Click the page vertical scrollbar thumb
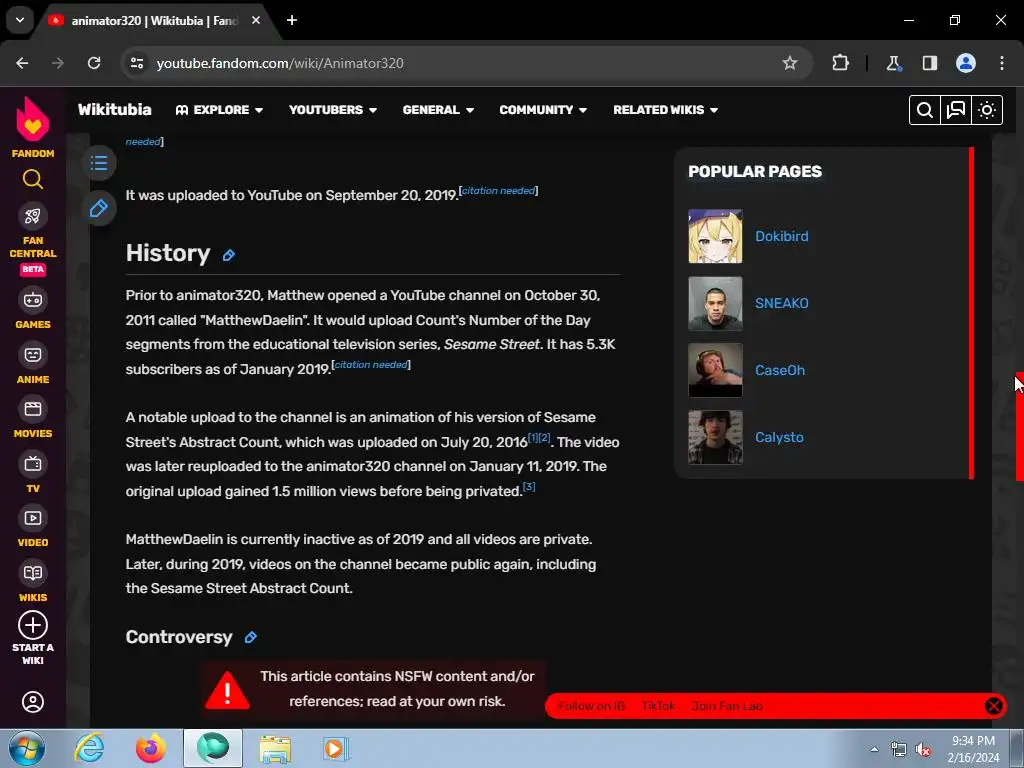 pos(1019,426)
